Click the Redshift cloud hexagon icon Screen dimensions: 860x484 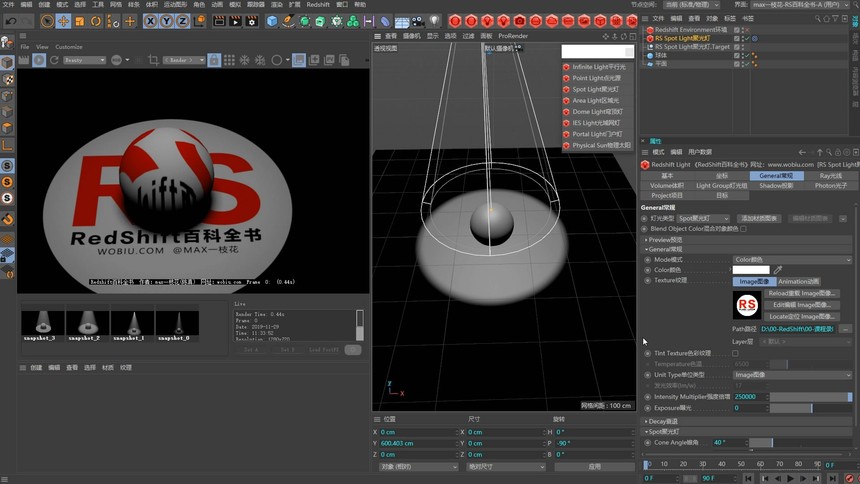[552, 21]
